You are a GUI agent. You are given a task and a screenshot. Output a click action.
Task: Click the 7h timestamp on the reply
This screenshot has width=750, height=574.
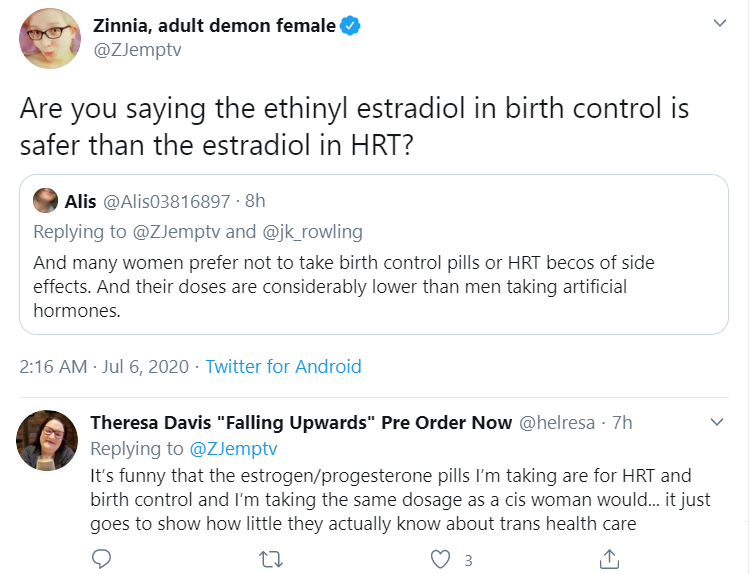tap(622, 423)
